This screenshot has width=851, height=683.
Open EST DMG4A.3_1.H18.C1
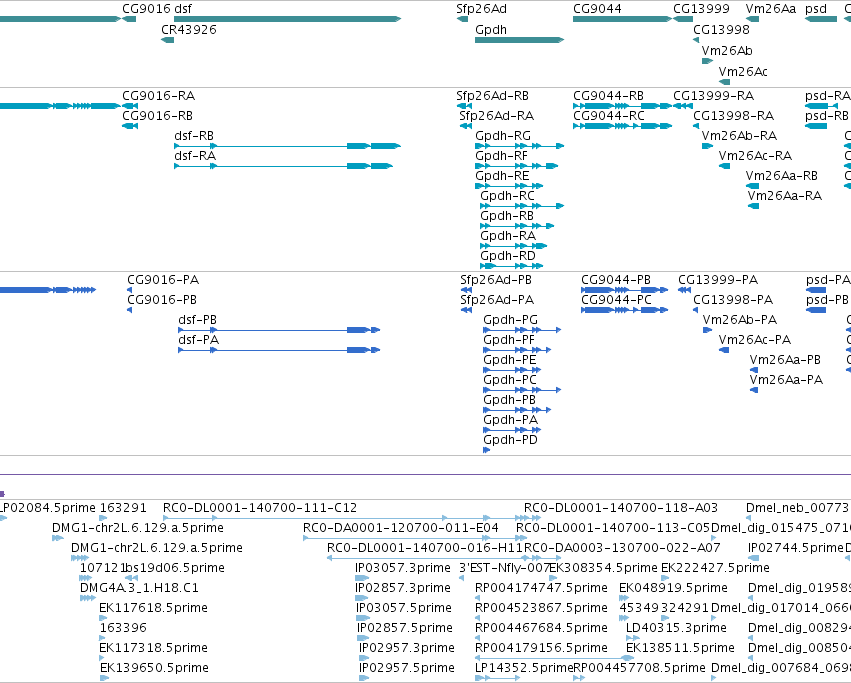click(x=139, y=588)
